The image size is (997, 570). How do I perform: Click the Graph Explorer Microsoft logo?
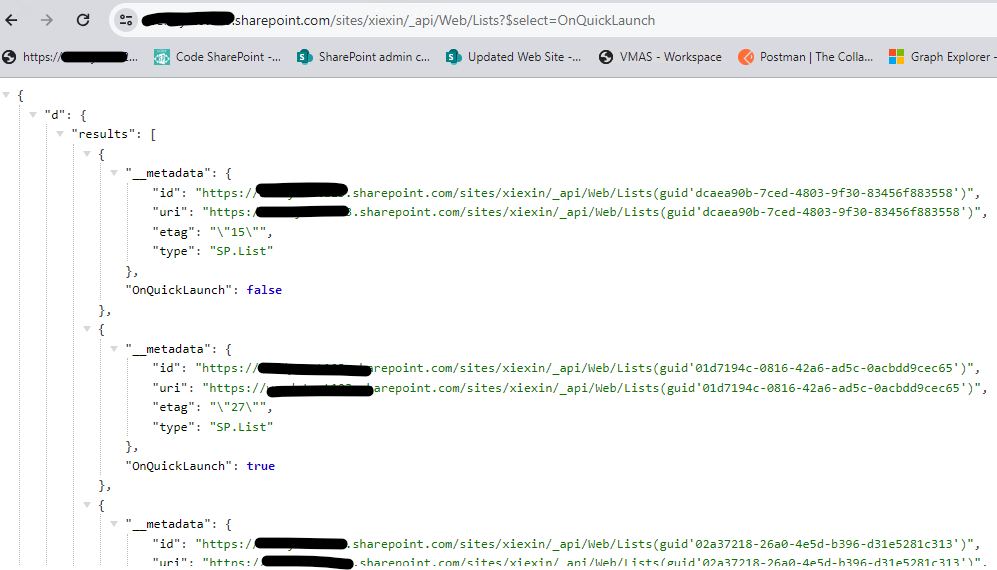click(897, 57)
